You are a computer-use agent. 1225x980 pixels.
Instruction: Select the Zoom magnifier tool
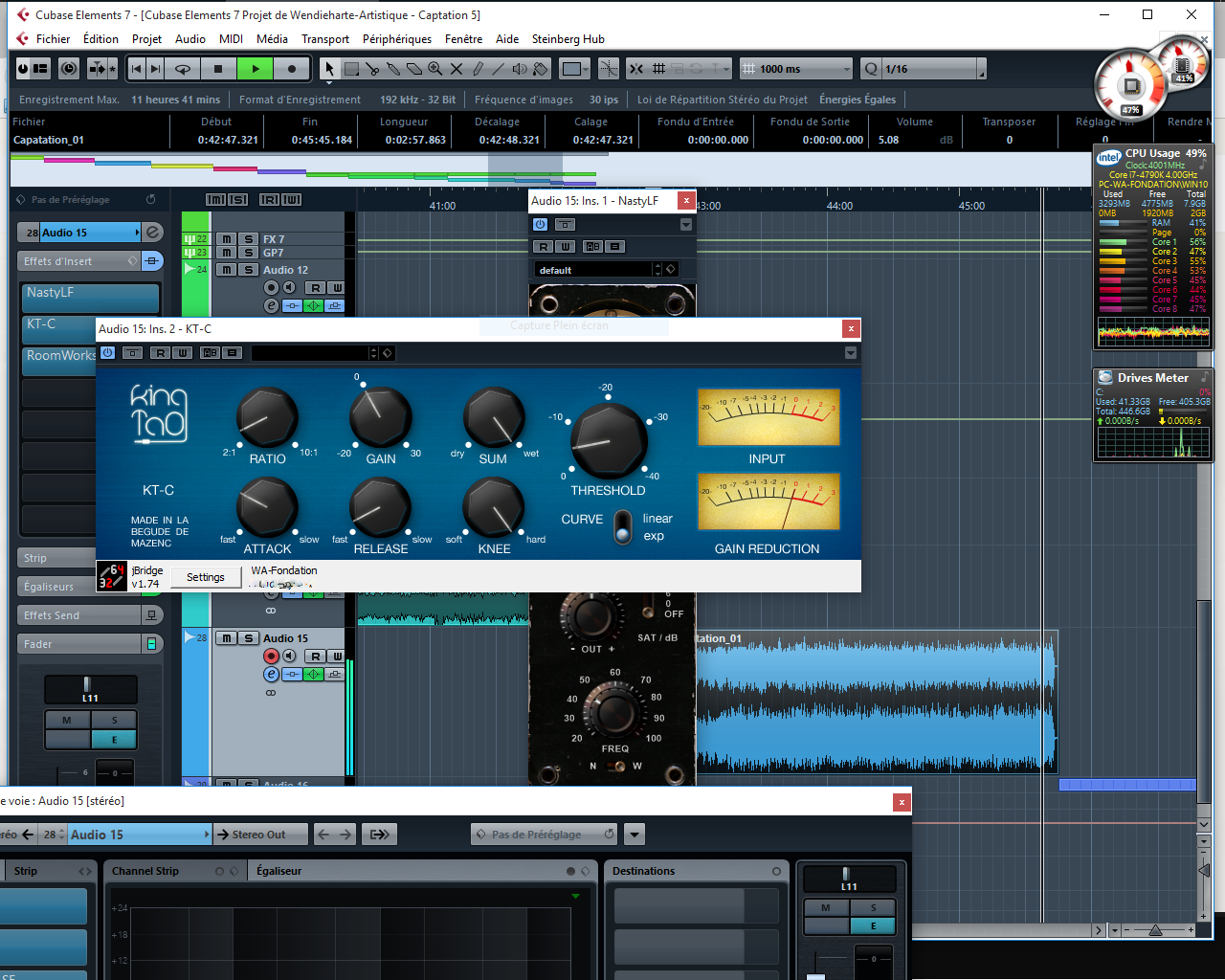click(x=435, y=69)
